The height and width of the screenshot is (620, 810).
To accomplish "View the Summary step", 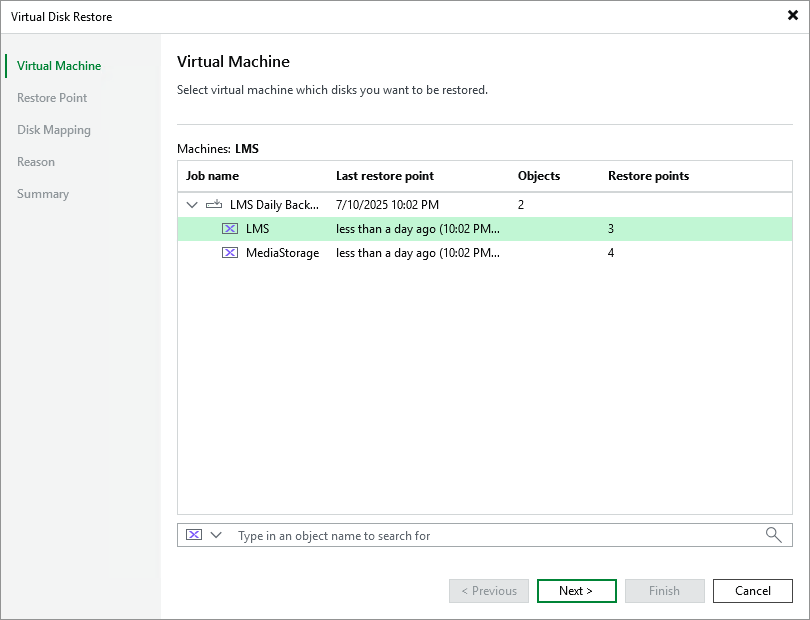I will [x=43, y=193].
